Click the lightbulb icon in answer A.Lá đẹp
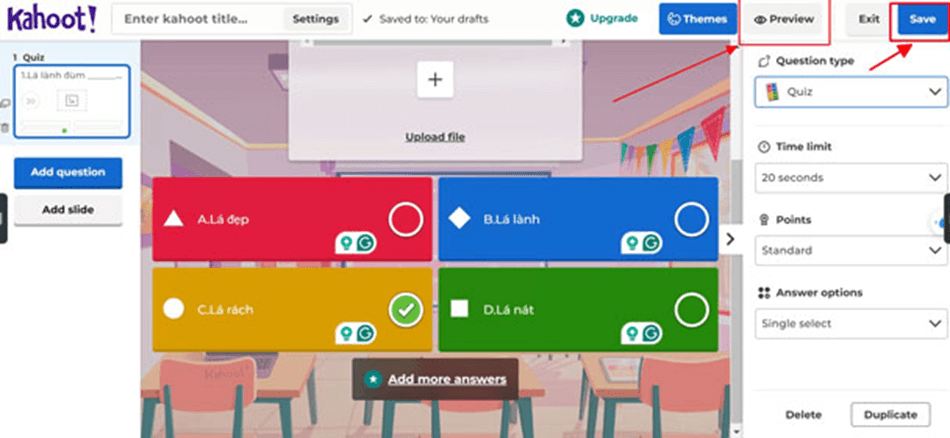This screenshot has width=950, height=438. pos(346,243)
